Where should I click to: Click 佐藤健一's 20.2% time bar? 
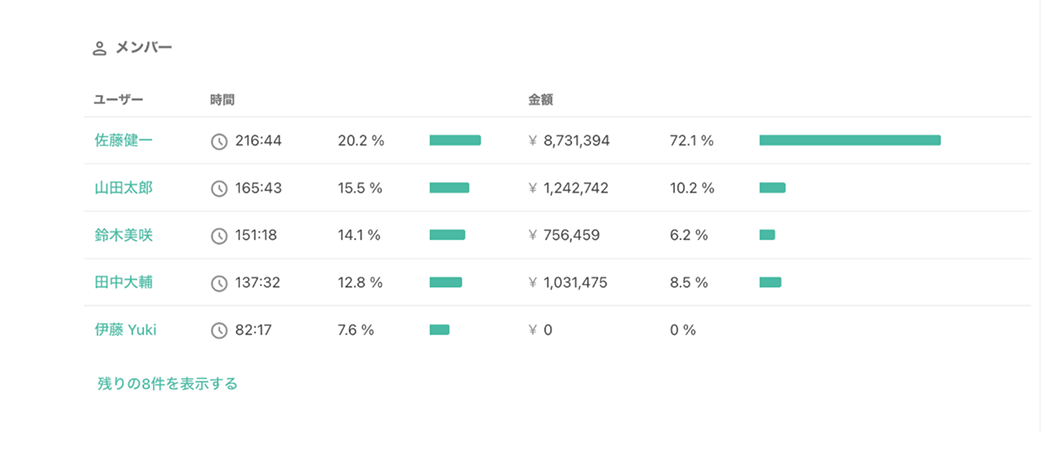click(x=455, y=140)
